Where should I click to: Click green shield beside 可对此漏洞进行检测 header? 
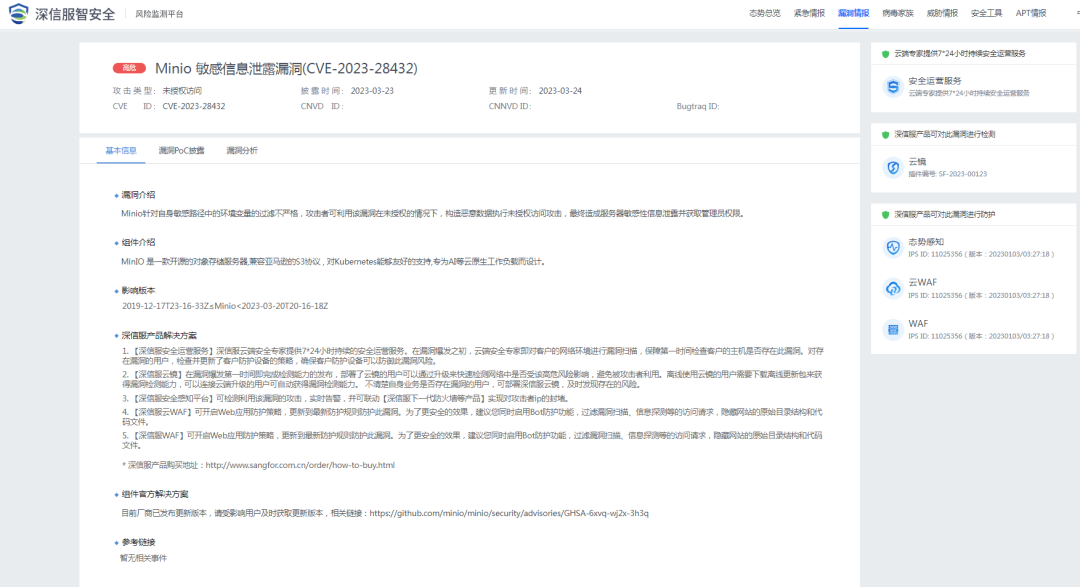pos(886,134)
